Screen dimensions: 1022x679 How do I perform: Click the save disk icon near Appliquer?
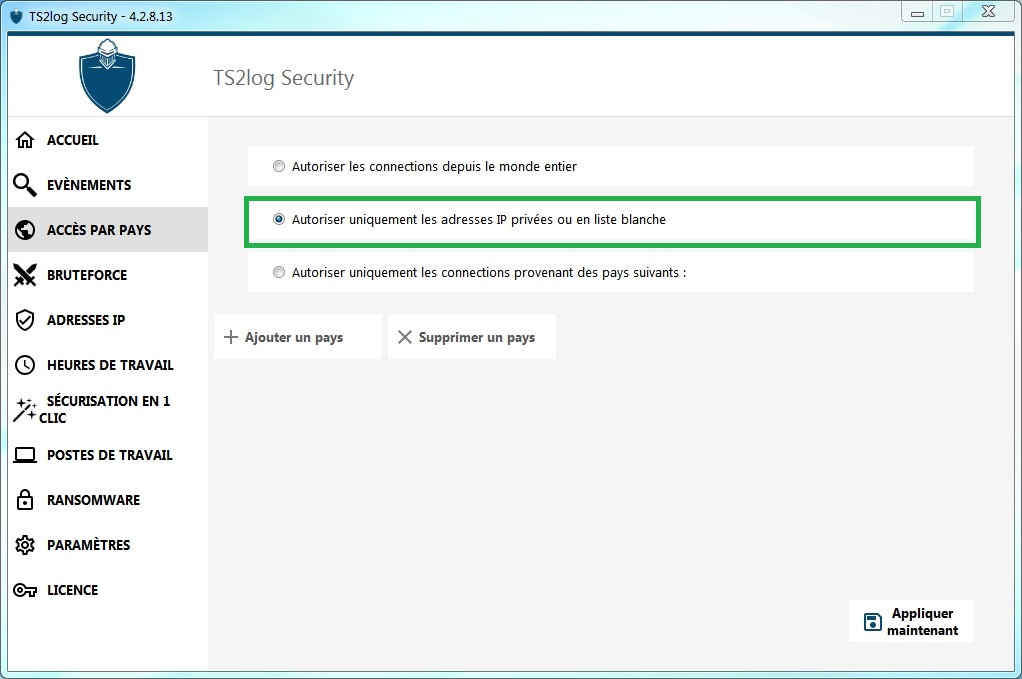(x=872, y=622)
